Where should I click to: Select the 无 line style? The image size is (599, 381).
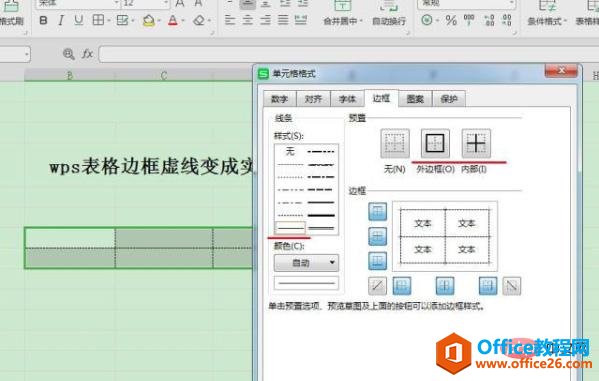click(290, 152)
